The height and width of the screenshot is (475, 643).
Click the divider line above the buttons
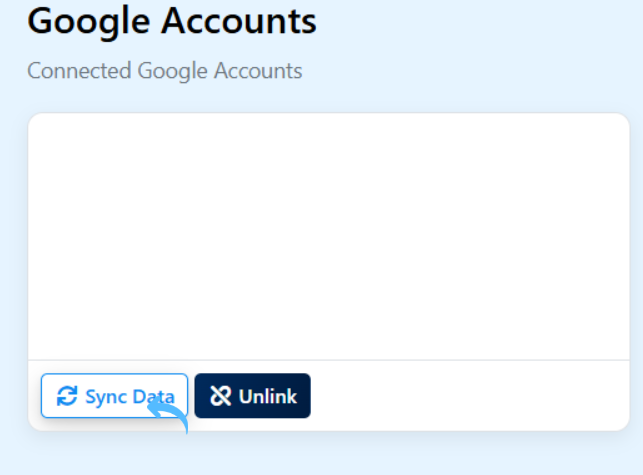[328, 360]
